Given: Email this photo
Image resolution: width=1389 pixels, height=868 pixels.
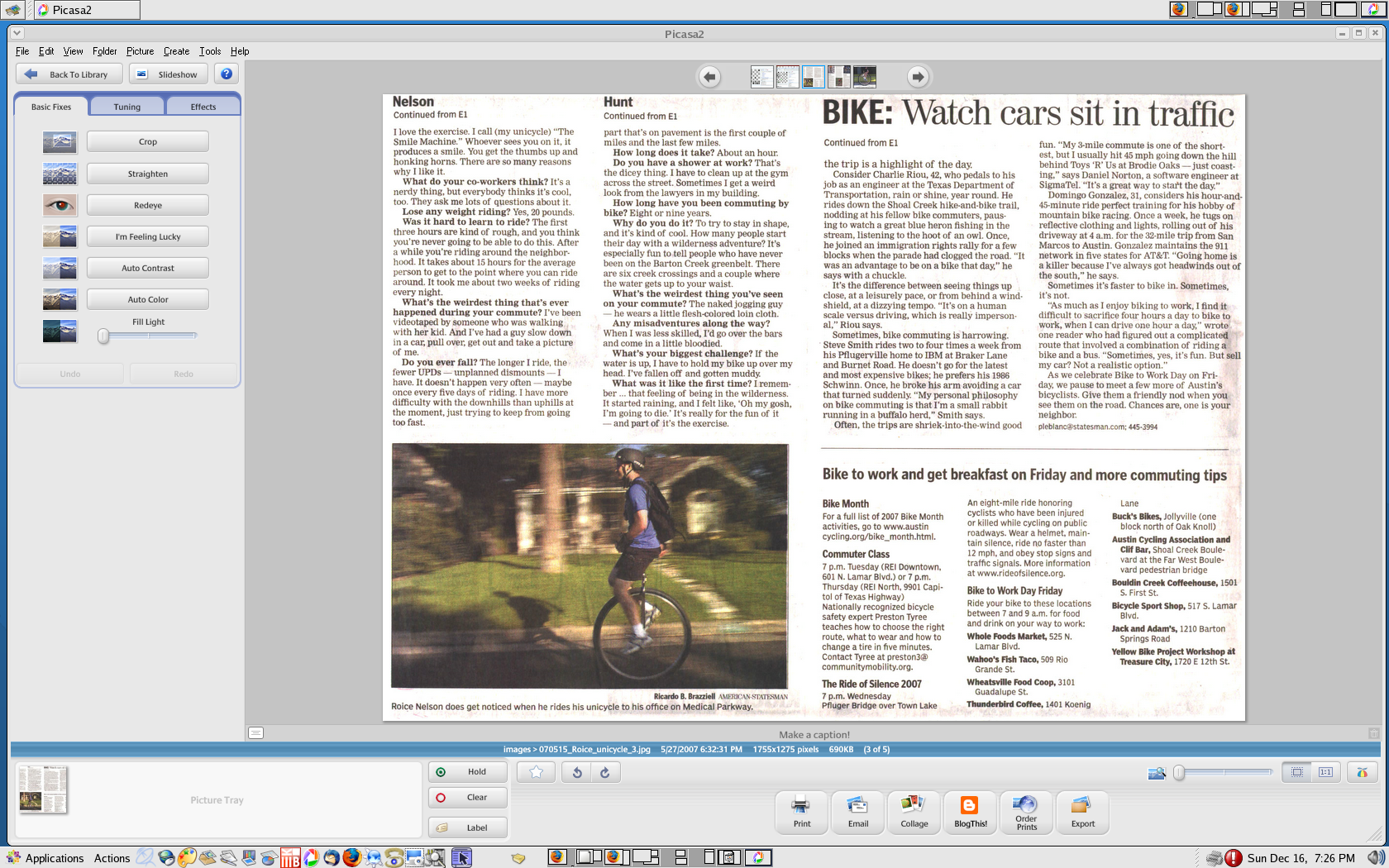Looking at the screenshot, I should click(x=858, y=812).
